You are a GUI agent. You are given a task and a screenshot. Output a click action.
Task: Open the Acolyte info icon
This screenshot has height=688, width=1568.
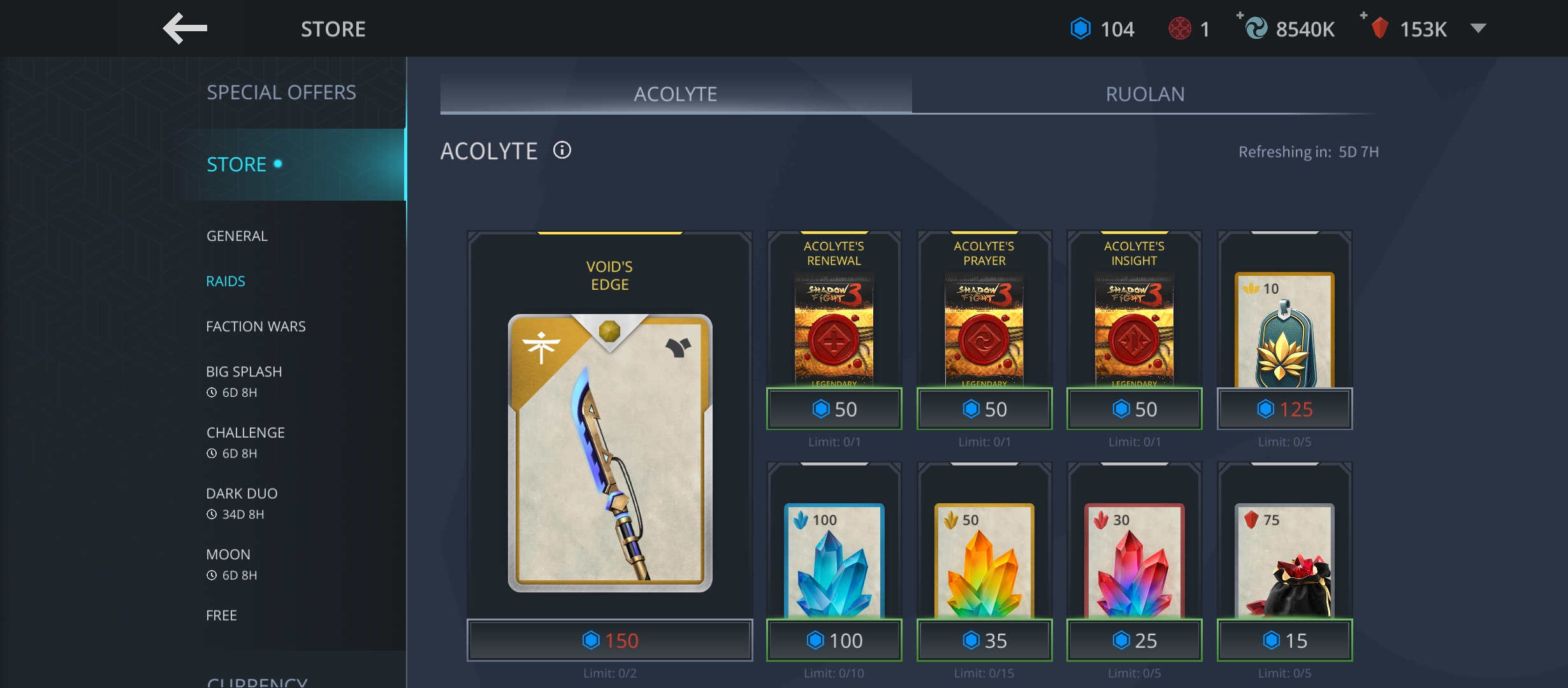tap(562, 150)
